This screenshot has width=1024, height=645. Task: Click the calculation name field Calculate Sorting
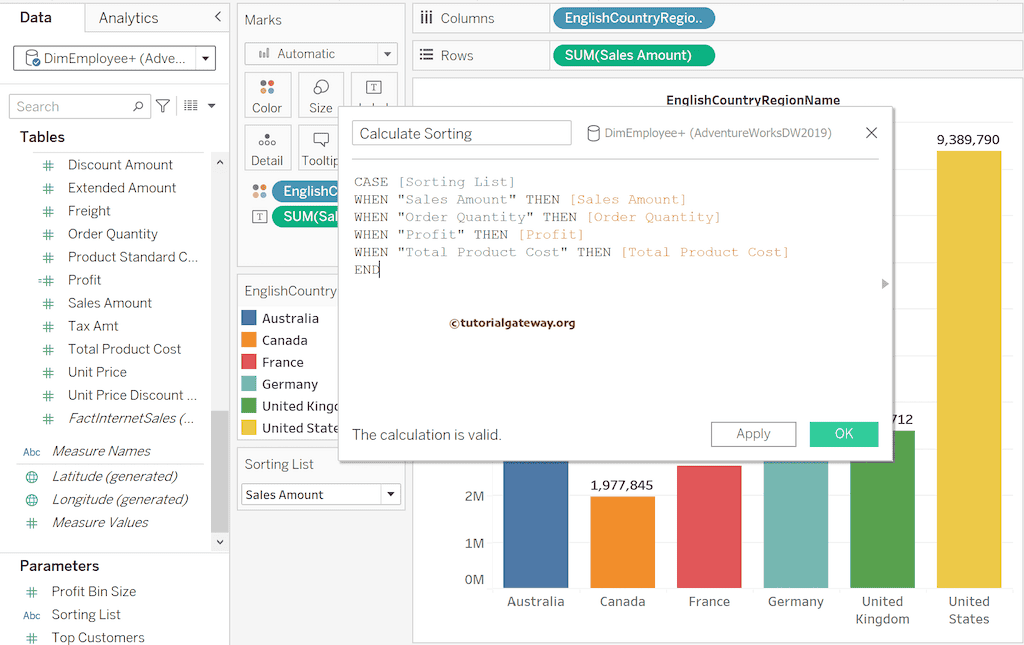(461, 133)
